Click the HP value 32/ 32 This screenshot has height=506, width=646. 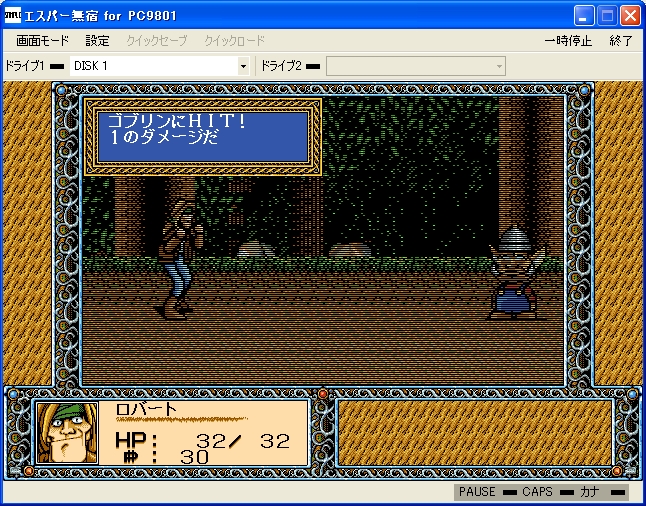point(243,441)
